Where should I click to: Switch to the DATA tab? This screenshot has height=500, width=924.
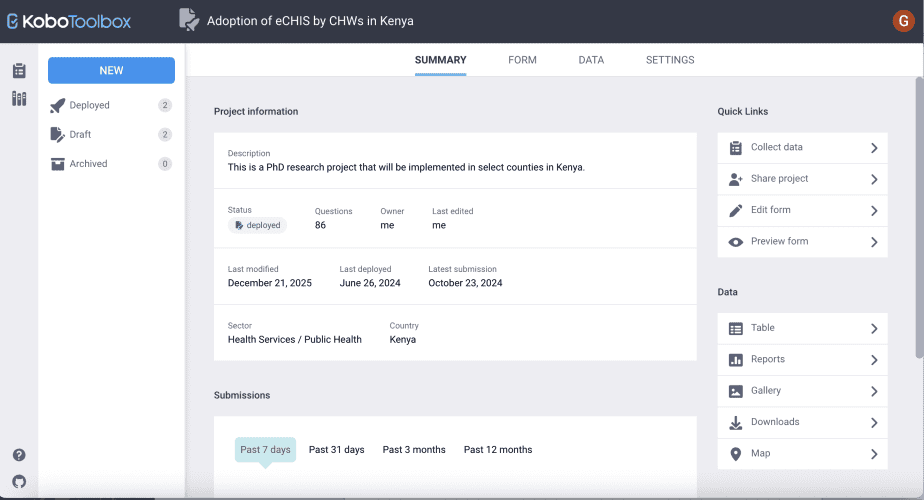(x=591, y=60)
